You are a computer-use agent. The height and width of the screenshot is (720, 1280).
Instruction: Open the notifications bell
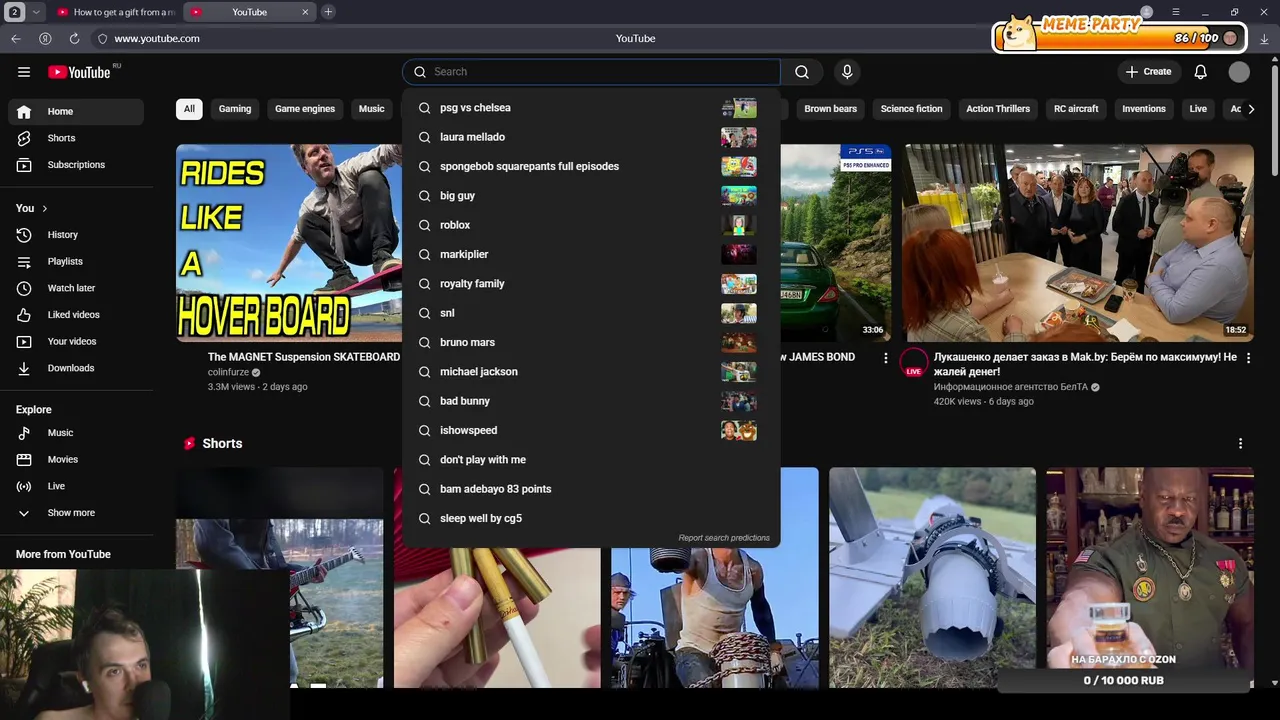click(x=1201, y=72)
